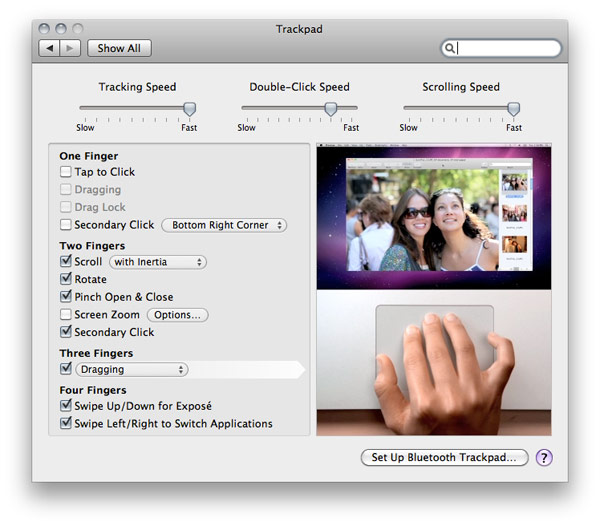The width and height of the screenshot is (600, 526).
Task: Click the Tracking Speed slider knob
Action: point(189,109)
